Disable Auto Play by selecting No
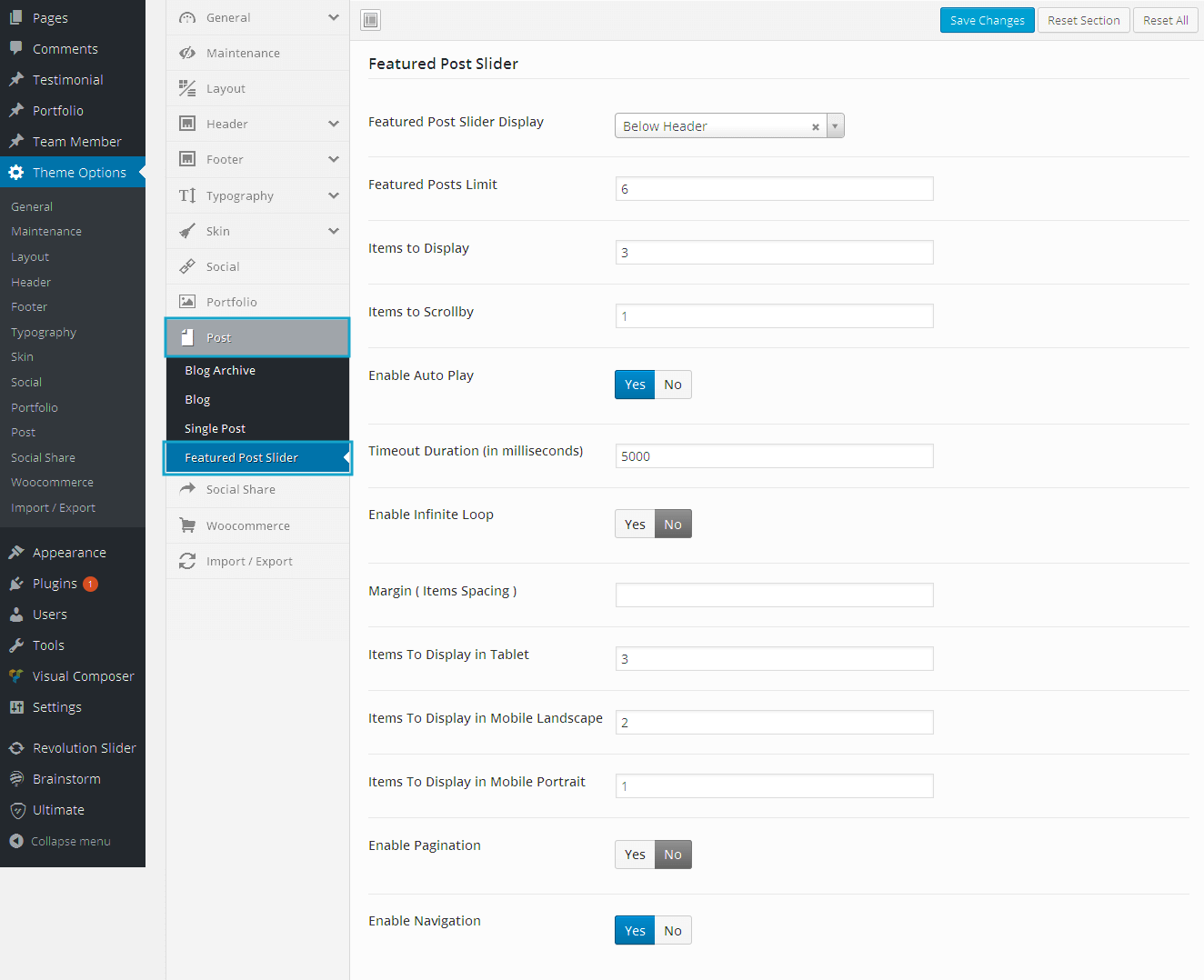The image size is (1204, 980). pos(673,385)
